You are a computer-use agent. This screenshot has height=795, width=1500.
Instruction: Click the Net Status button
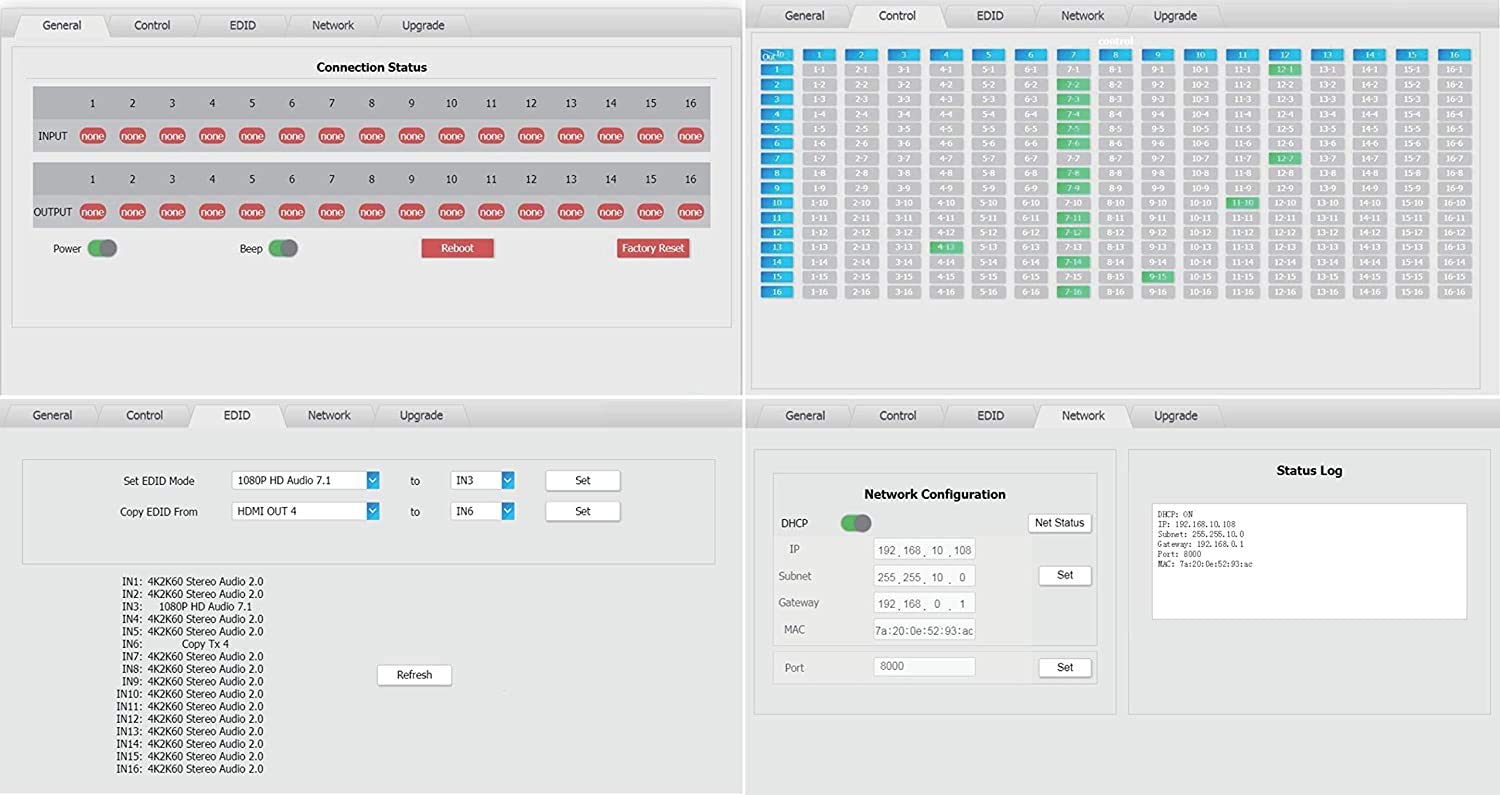(1060, 523)
